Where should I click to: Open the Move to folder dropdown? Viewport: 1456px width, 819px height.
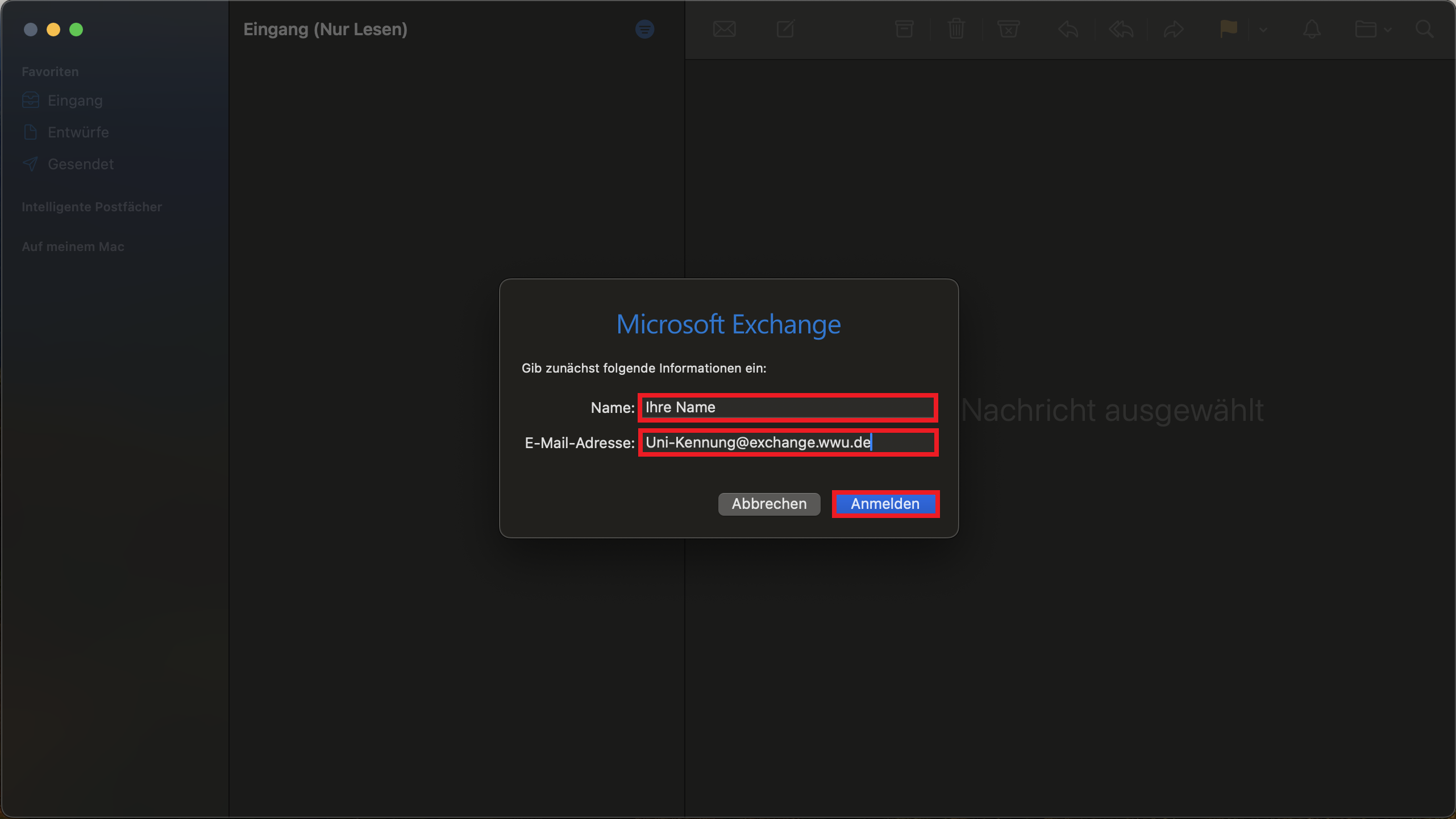[x=1372, y=29]
